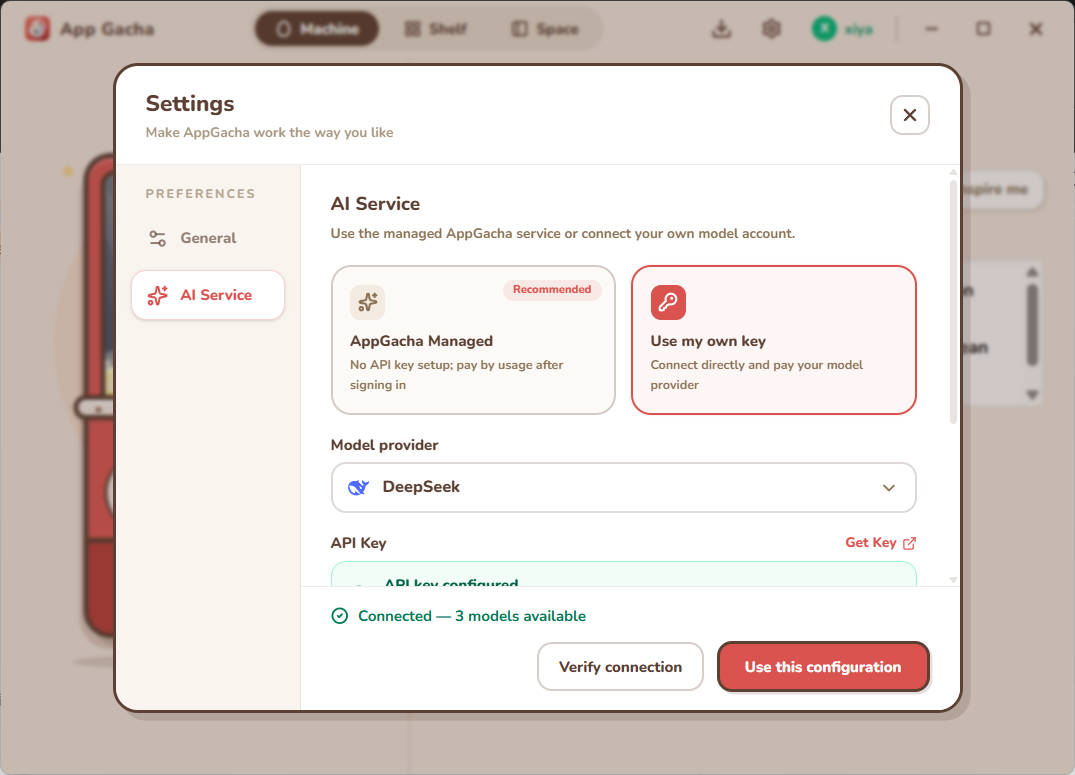The width and height of the screenshot is (1075, 775).
Task: Switch to Machine tab in App Gacha window
Action: coord(317,29)
